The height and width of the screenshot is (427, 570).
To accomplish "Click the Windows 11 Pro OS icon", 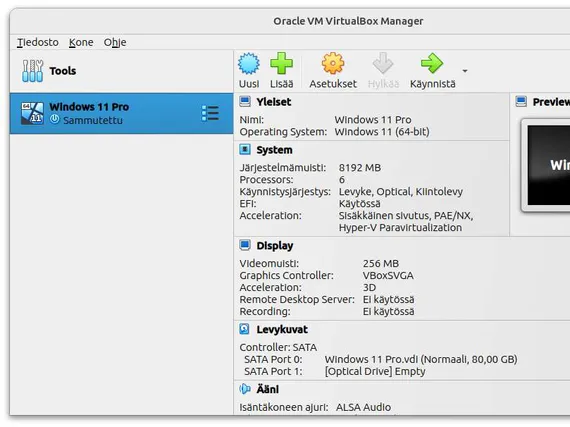I will (32, 113).
